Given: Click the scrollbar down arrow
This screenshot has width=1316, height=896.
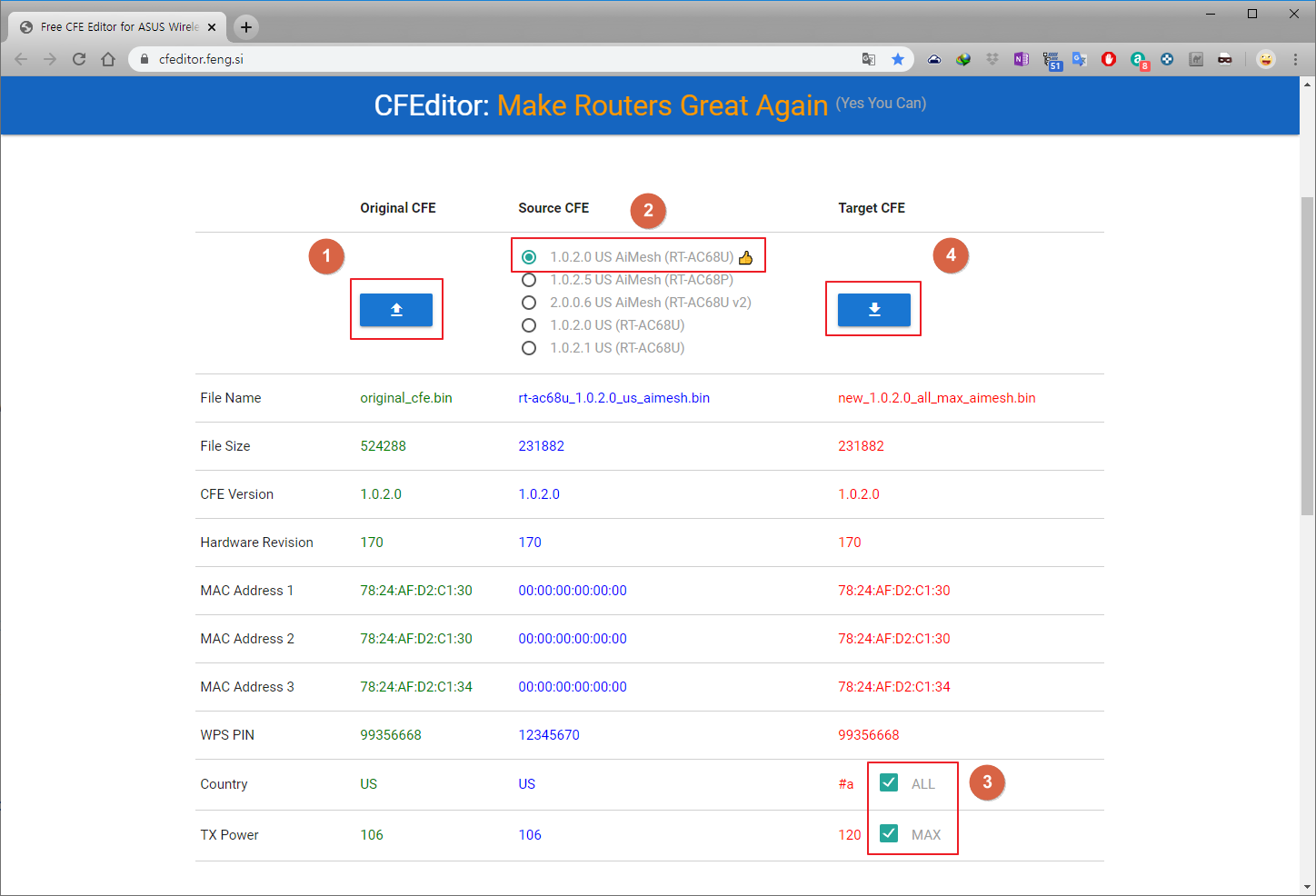Looking at the screenshot, I should (x=1308, y=887).
